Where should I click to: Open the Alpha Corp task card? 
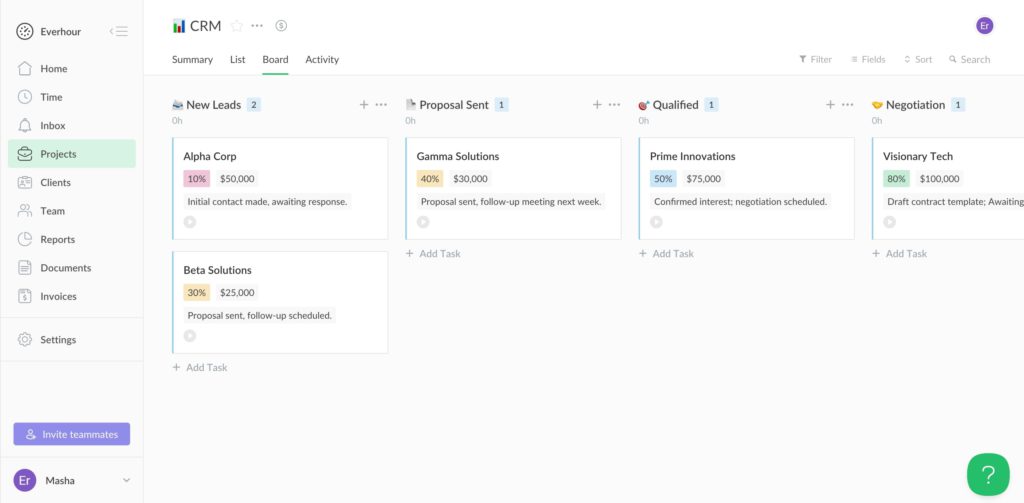[x=280, y=188]
